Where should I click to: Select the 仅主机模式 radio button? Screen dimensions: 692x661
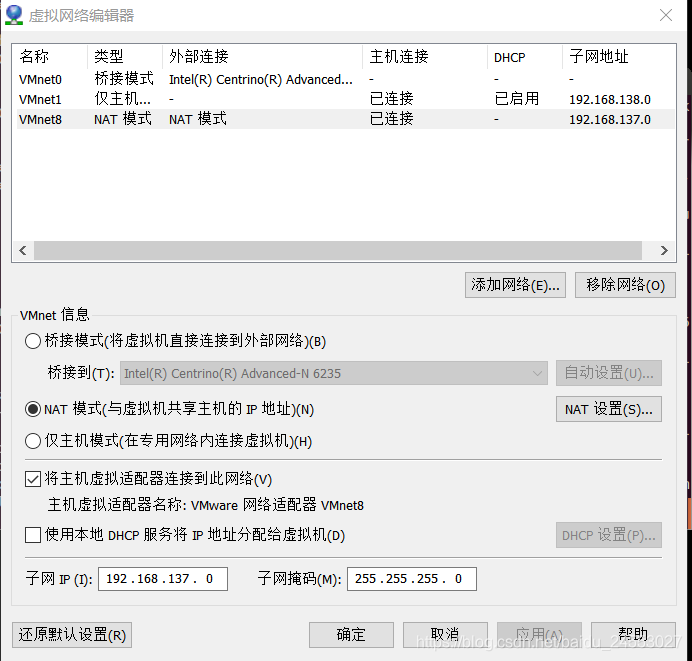[33, 441]
